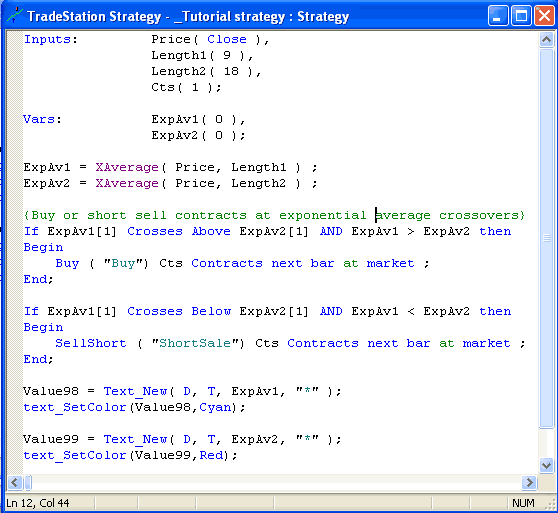Click the TradeStation app icon in the title bar
The image size is (558, 513).
15,16
